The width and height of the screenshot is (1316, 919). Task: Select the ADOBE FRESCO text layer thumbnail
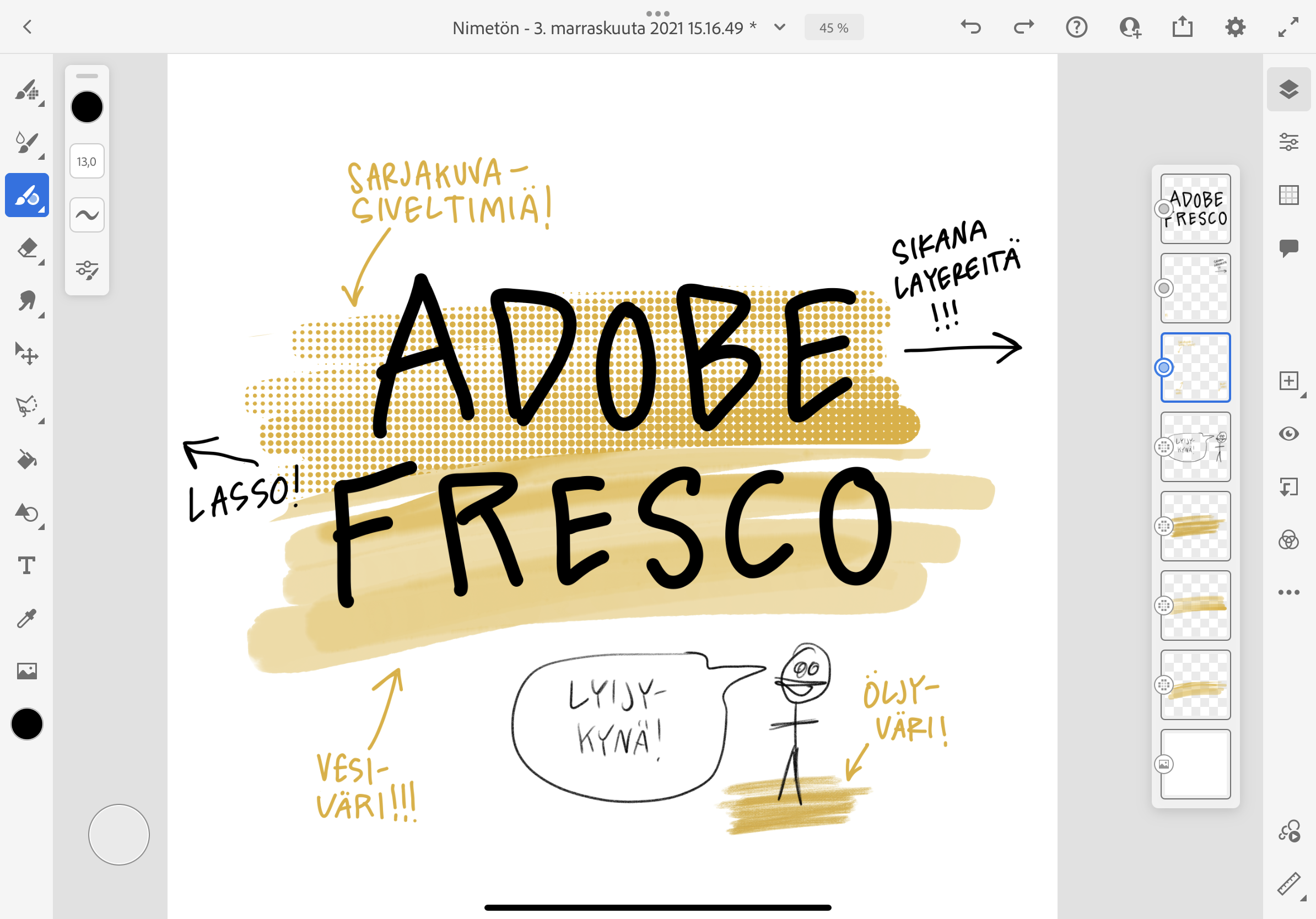(x=1196, y=209)
